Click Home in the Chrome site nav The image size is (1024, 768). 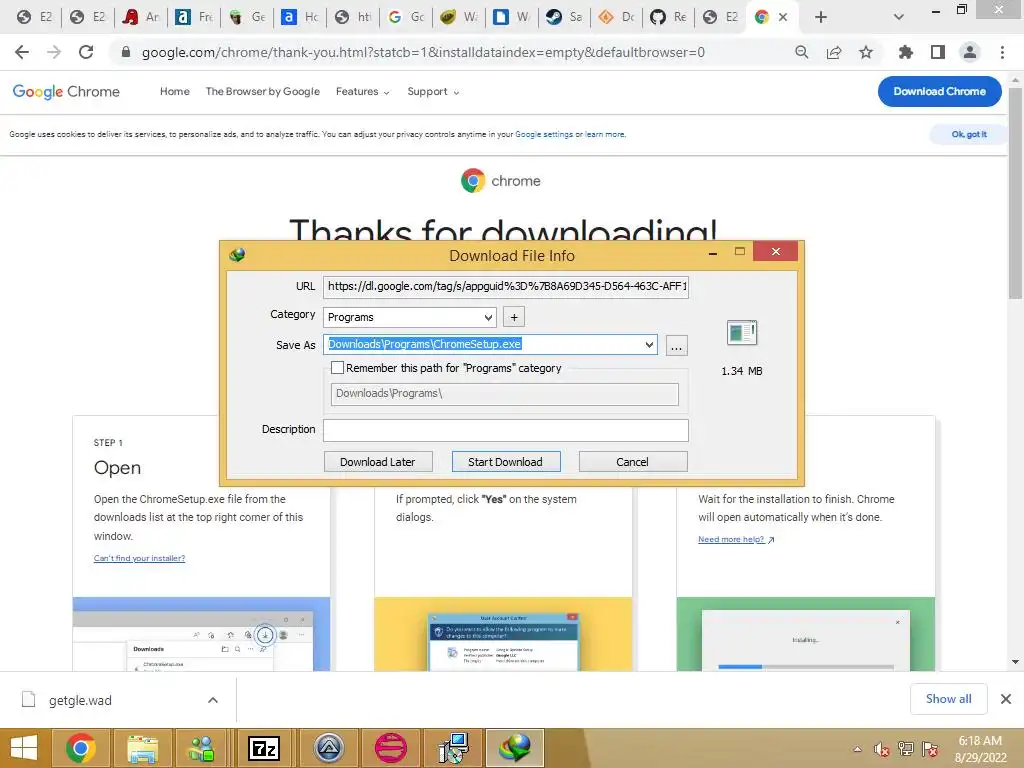click(x=174, y=91)
